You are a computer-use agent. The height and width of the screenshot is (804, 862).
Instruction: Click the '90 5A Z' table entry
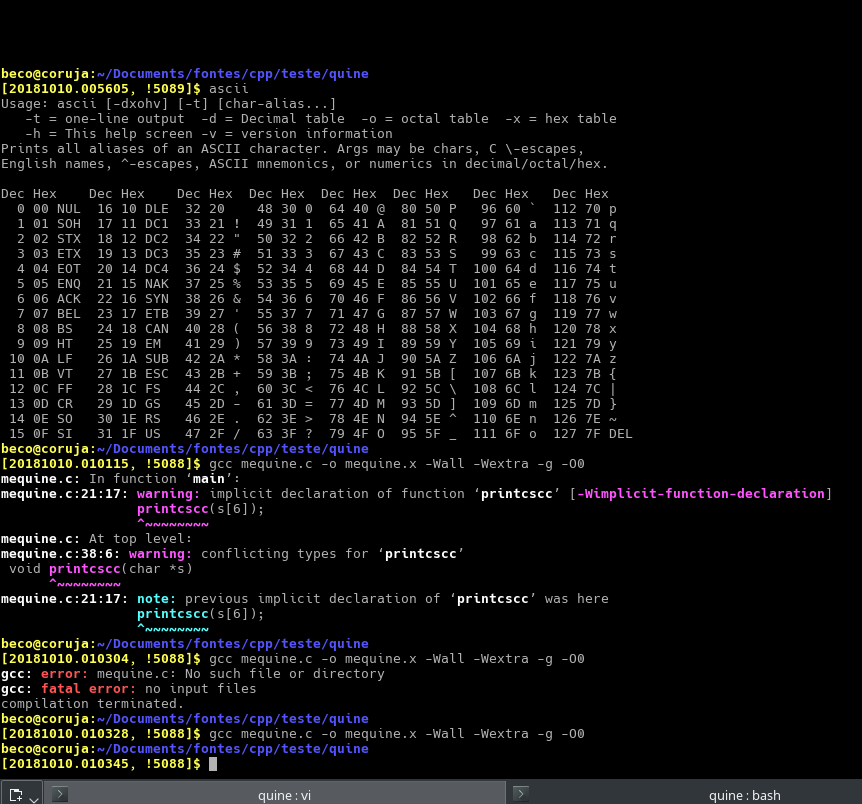pyautogui.click(x=429, y=359)
